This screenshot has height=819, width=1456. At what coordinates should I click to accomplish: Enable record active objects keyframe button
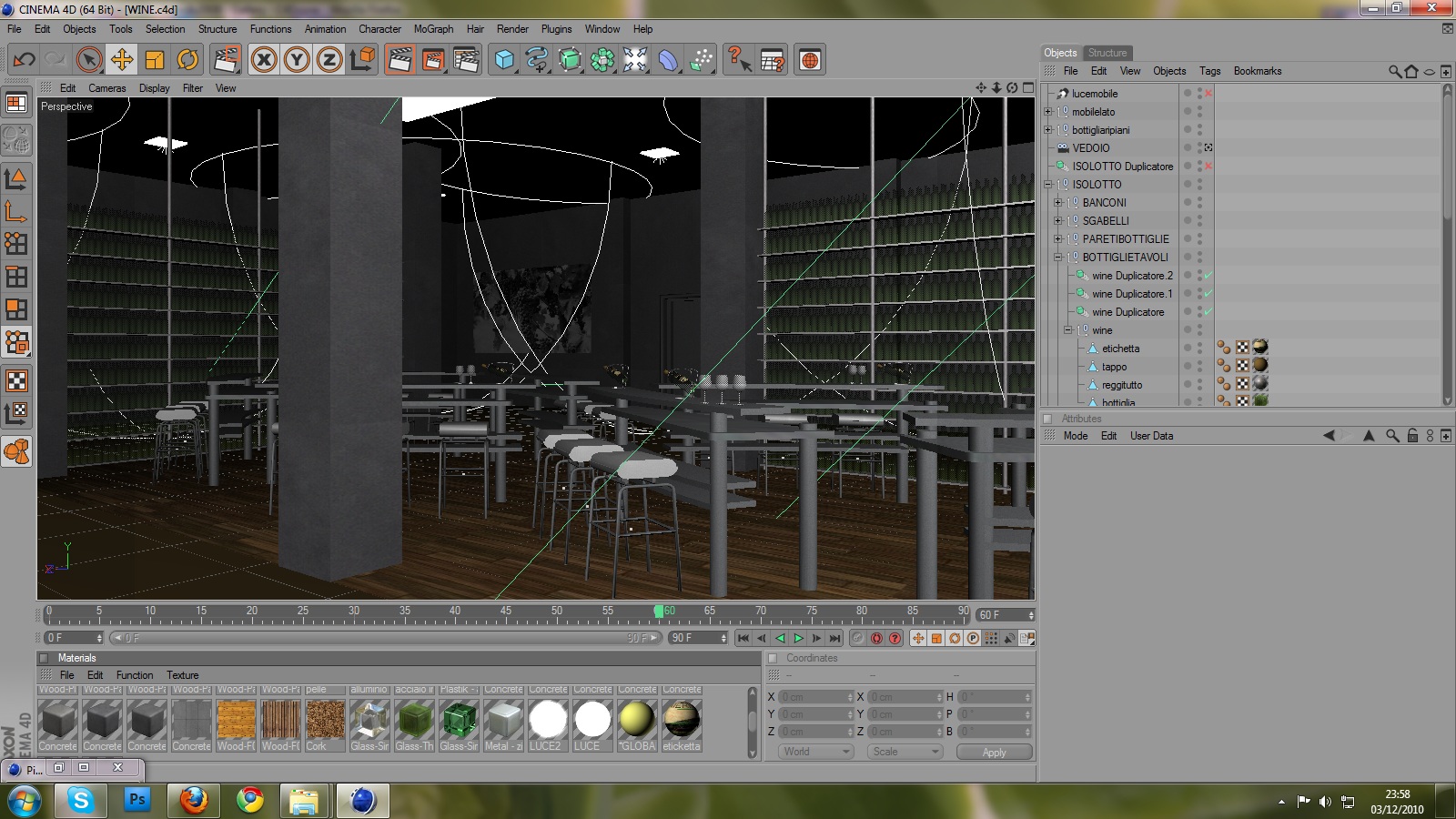876,638
